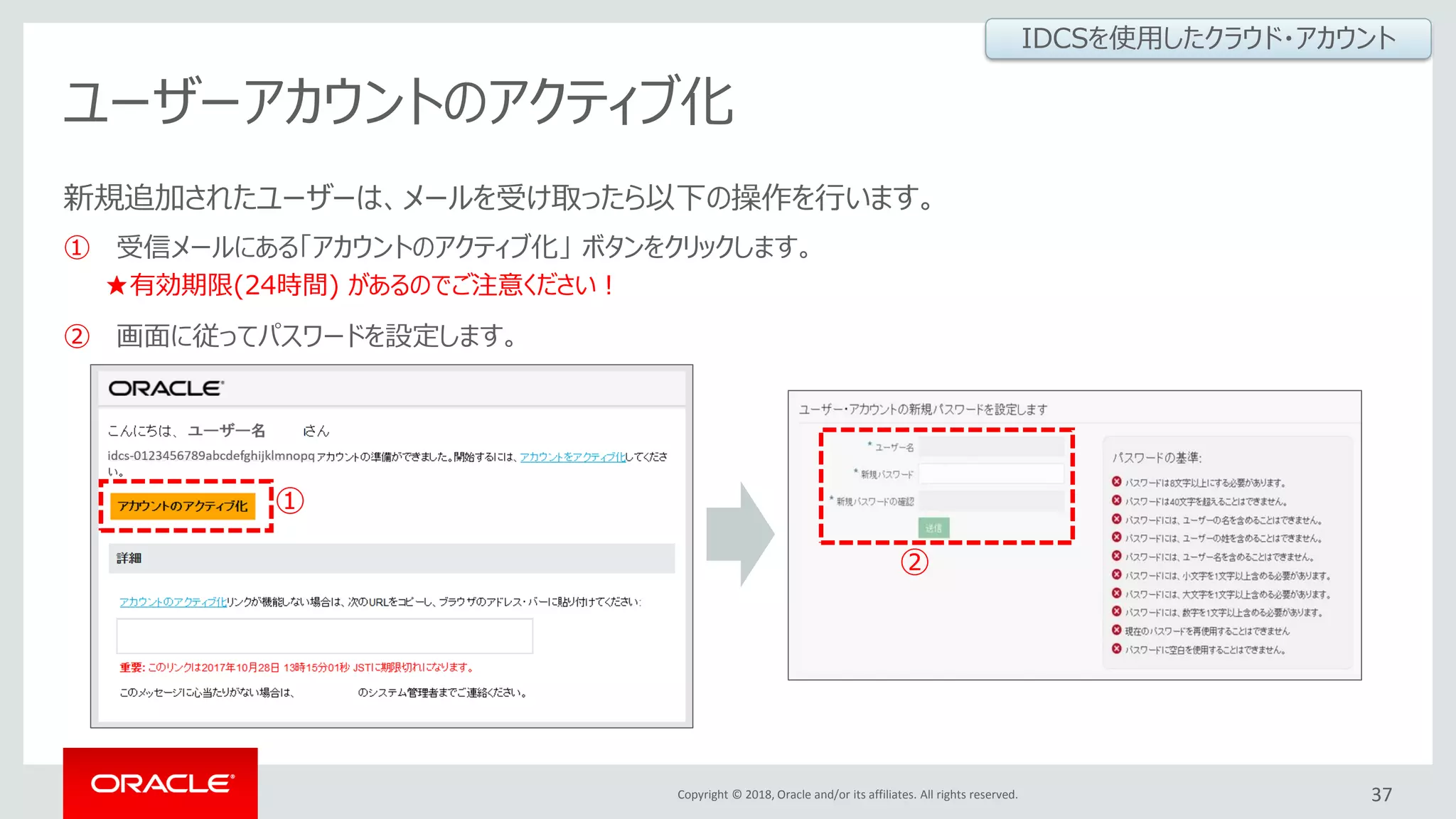Submit the password form with the green 送信 button
1456x819 pixels.
tap(933, 528)
